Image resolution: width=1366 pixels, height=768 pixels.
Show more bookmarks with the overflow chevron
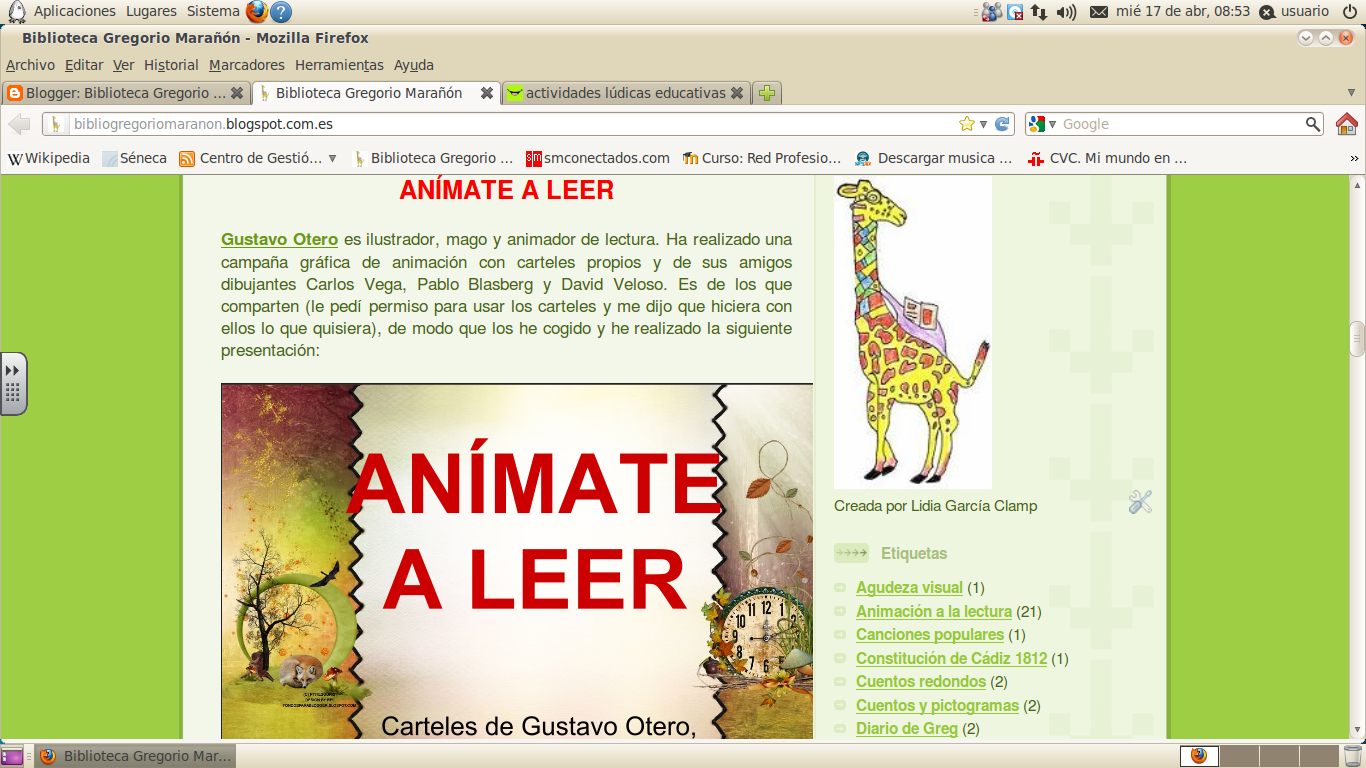(x=1354, y=158)
